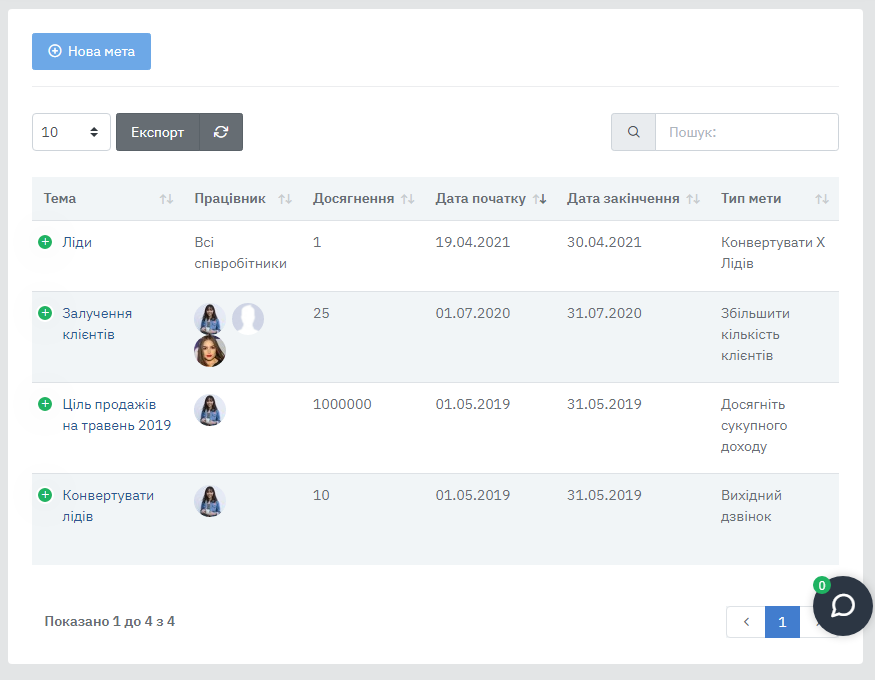
Task: Click the Пошук search input field
Action: pyautogui.click(x=746, y=132)
